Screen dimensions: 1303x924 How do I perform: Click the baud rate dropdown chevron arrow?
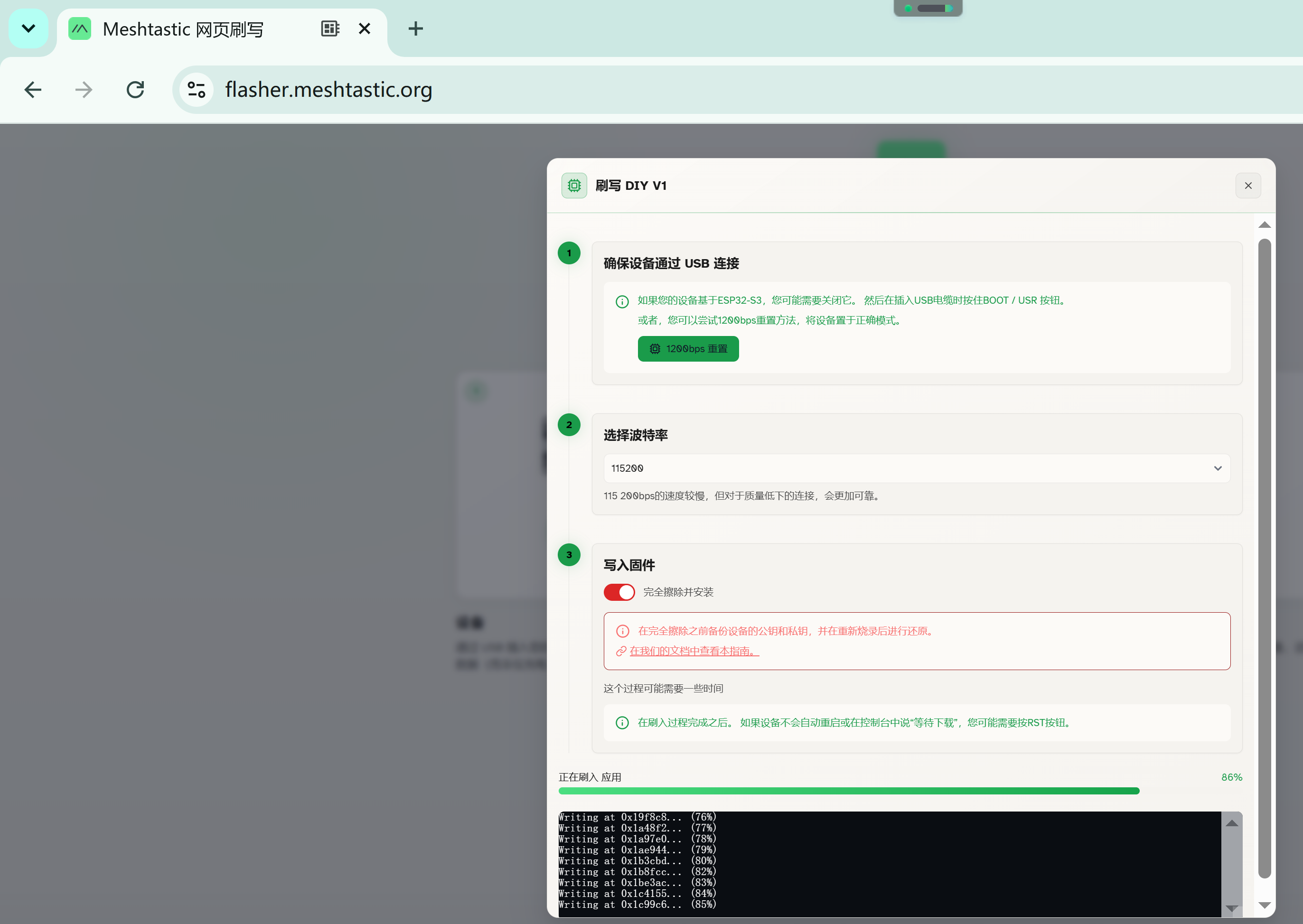click(1218, 468)
